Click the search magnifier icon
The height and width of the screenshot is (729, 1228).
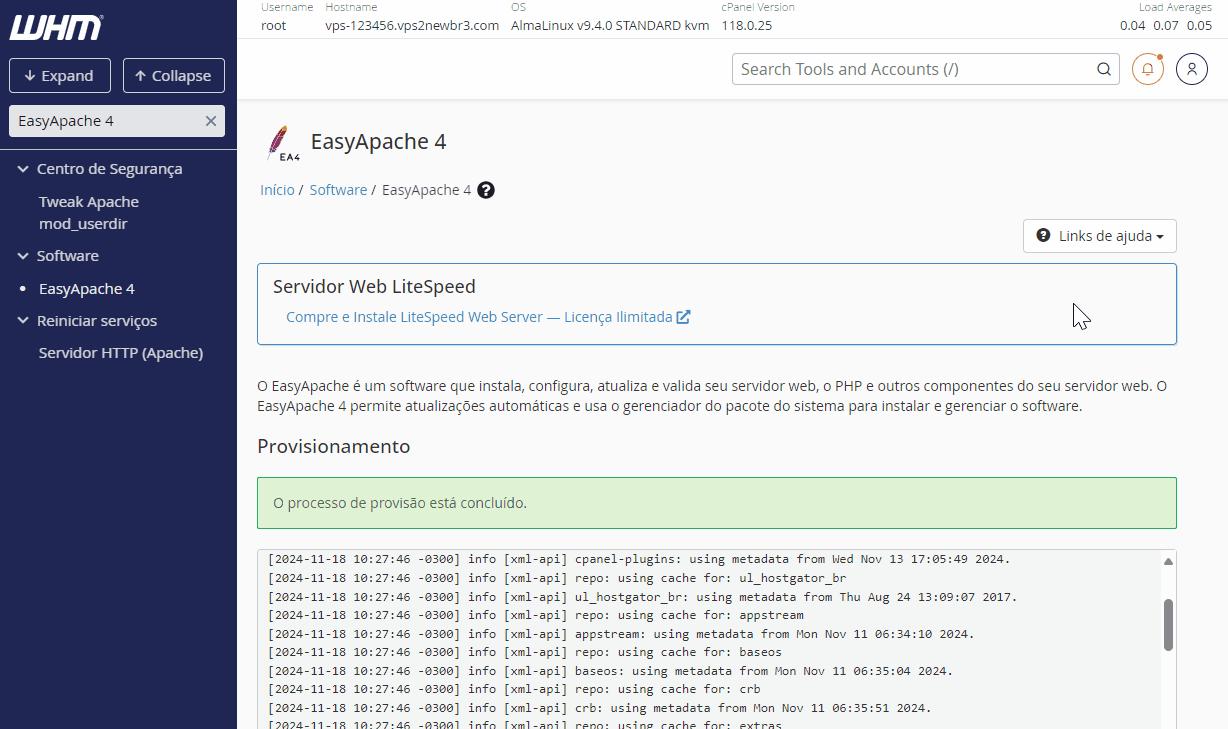point(1104,69)
